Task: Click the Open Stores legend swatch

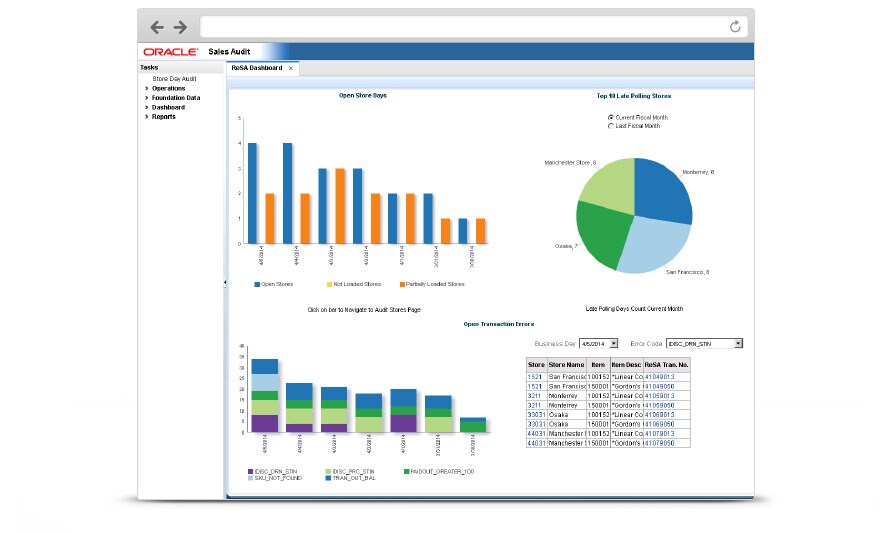Action: [257, 284]
